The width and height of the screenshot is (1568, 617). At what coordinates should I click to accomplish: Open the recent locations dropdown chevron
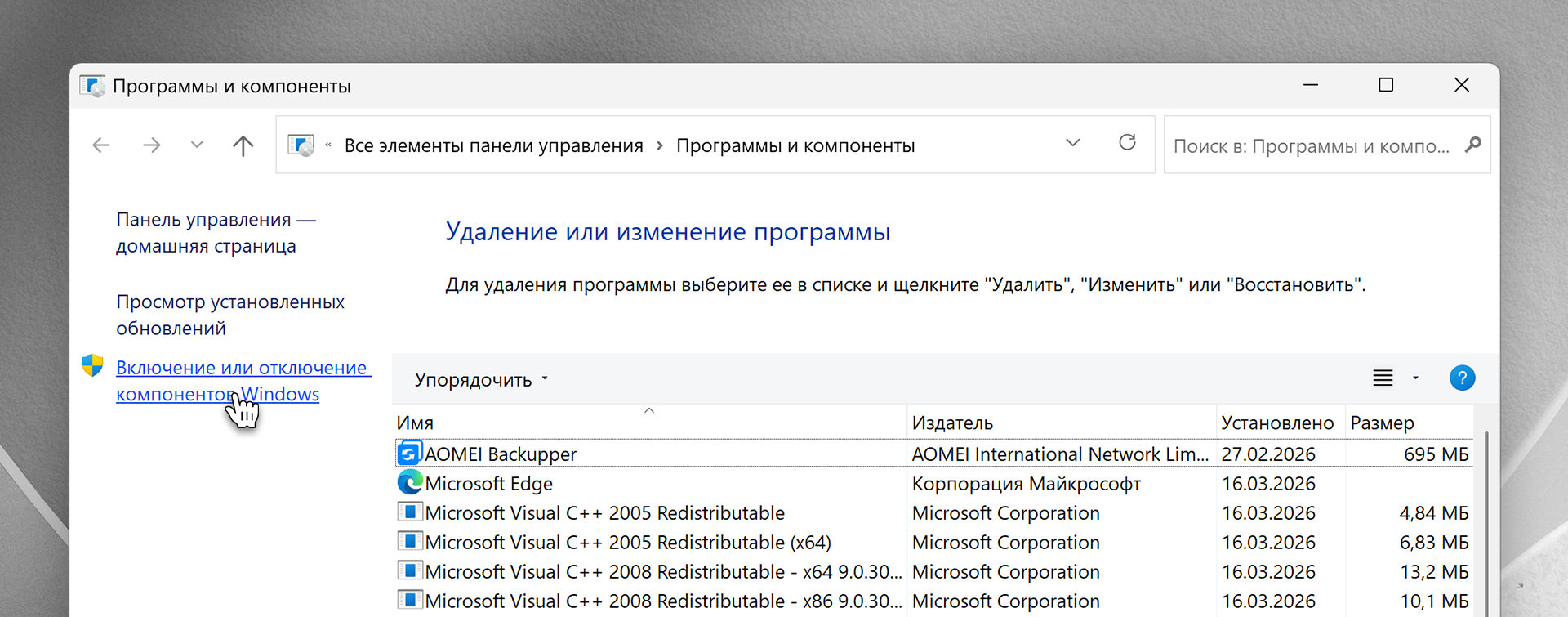(197, 145)
